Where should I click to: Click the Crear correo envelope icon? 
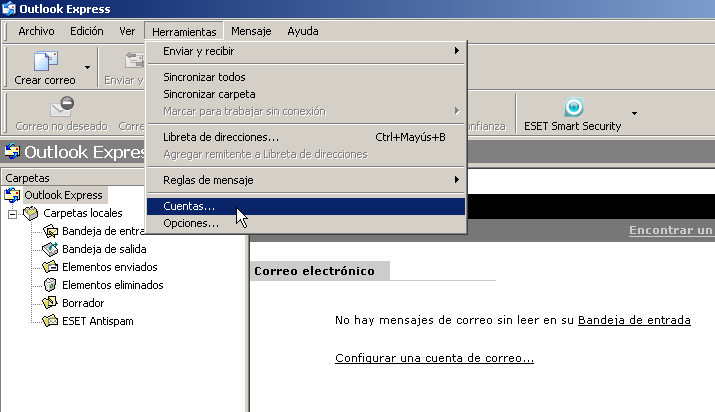tap(46, 61)
